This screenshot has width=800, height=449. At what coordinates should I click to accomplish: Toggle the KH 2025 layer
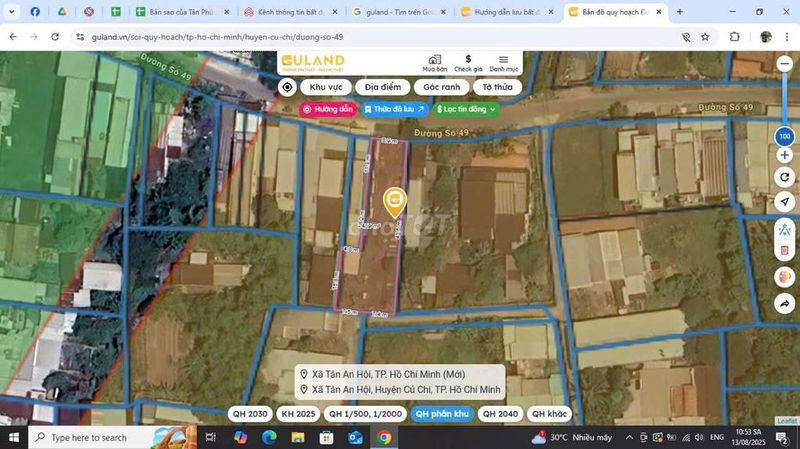click(x=298, y=413)
